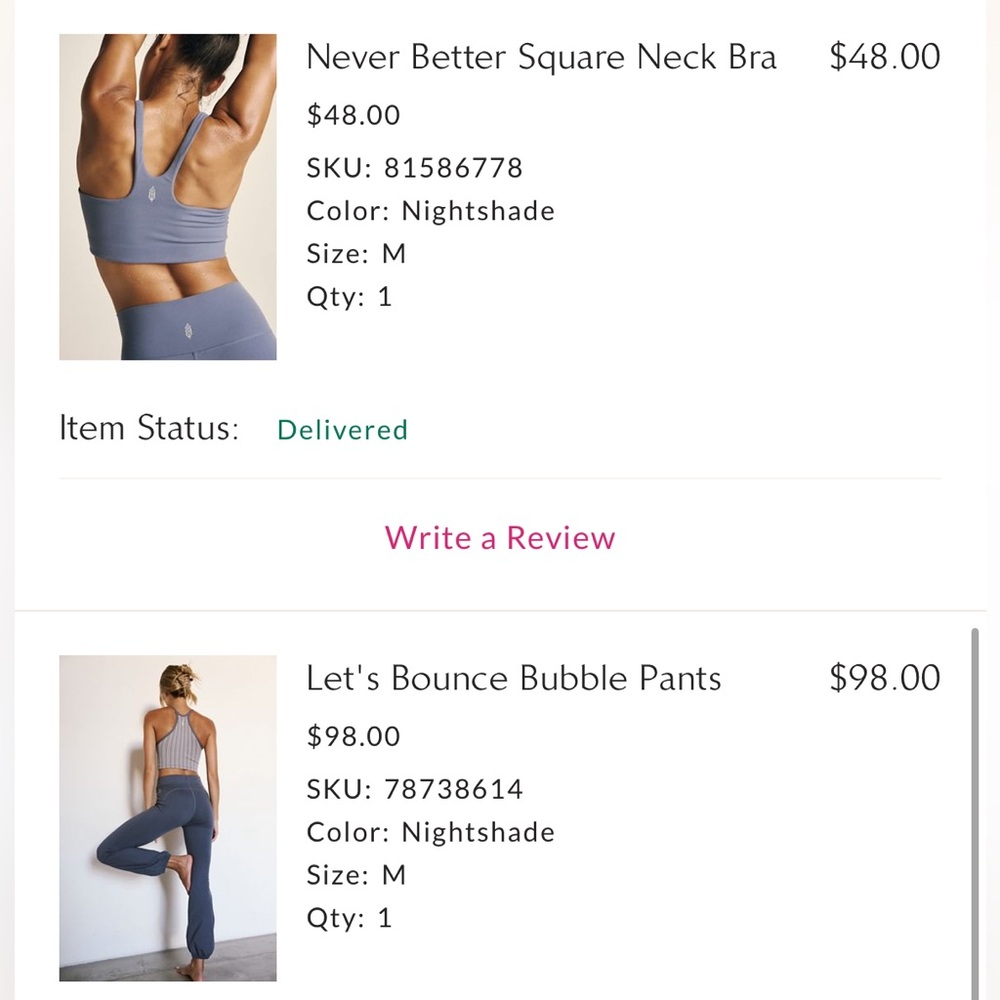Viewport: 1000px width, 1000px height.
Task: Open the Let's Bounce Bubble Pants thumbnail
Action: [168, 818]
